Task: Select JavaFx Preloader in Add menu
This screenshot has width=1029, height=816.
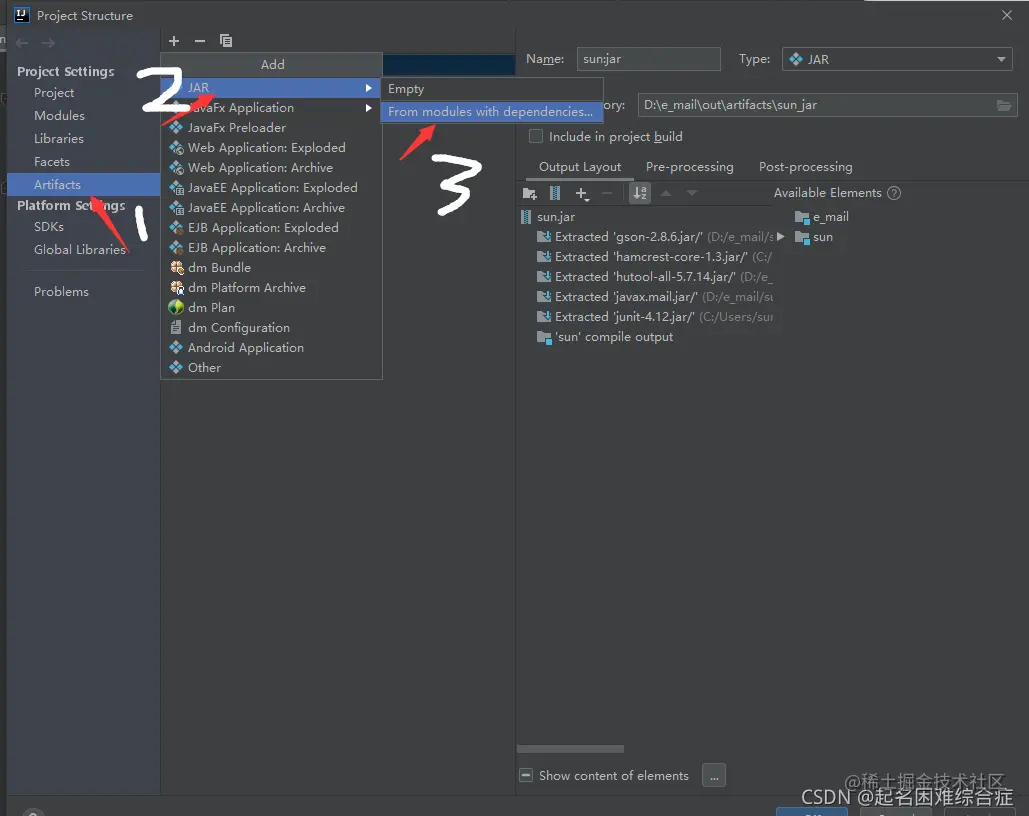Action: (271, 127)
